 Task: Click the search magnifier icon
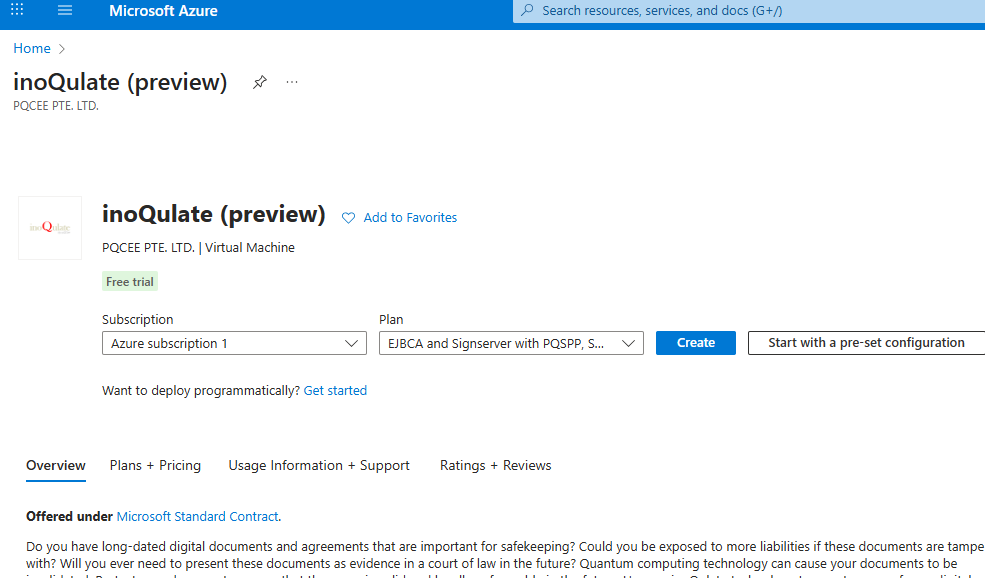click(x=528, y=10)
